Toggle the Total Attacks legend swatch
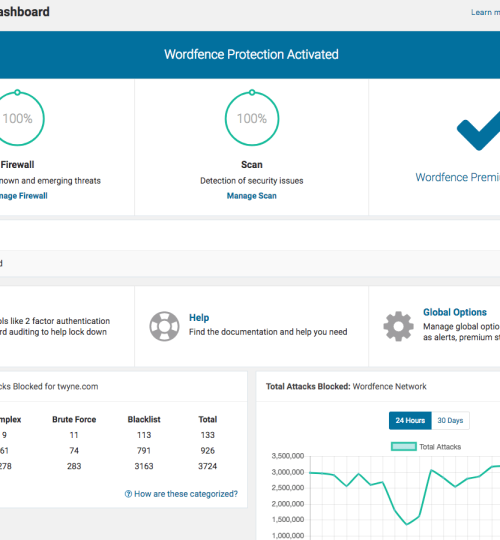The height and width of the screenshot is (540, 500). pos(404,447)
